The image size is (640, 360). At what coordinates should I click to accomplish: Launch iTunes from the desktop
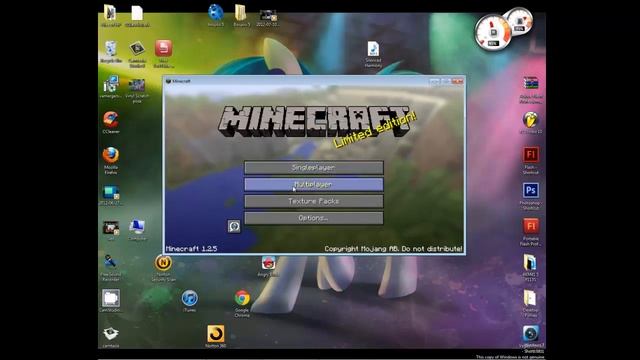(x=189, y=301)
